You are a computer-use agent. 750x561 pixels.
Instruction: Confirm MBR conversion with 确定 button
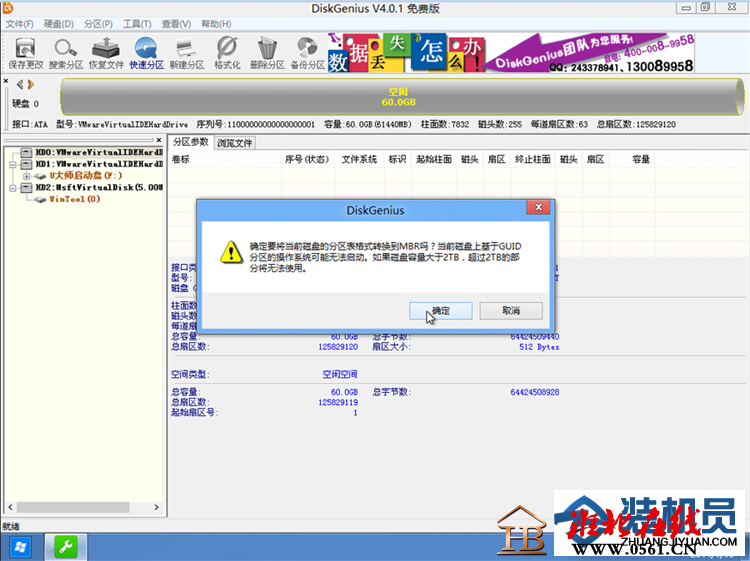pyautogui.click(x=441, y=311)
